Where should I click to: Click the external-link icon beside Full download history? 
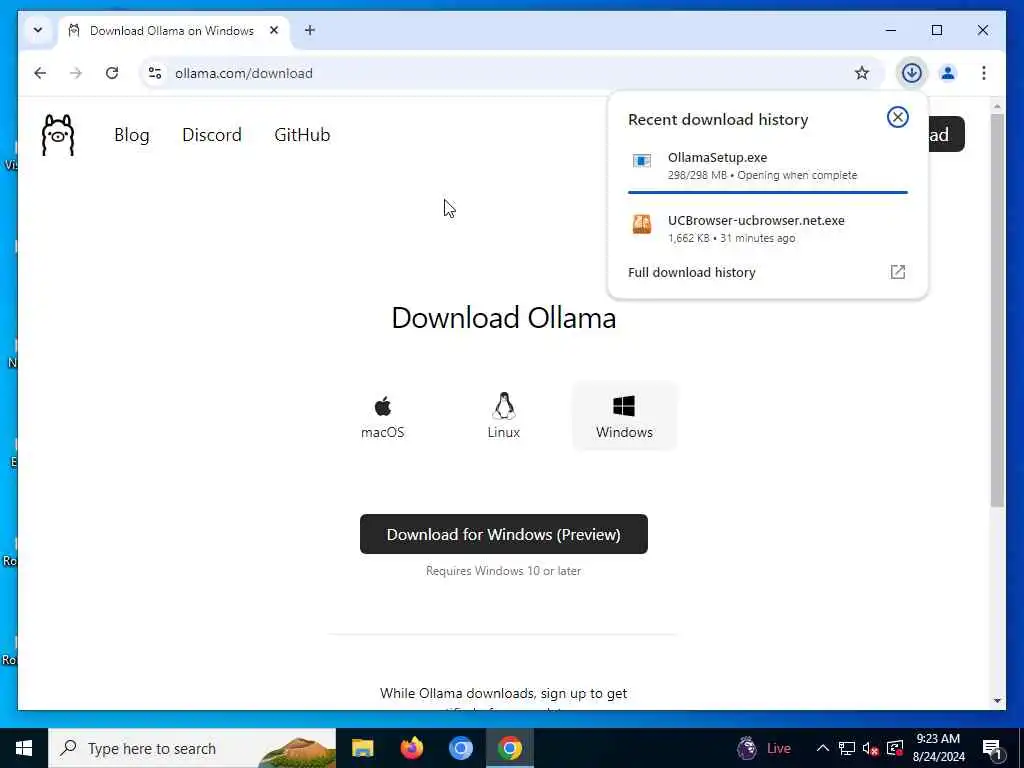tap(897, 272)
